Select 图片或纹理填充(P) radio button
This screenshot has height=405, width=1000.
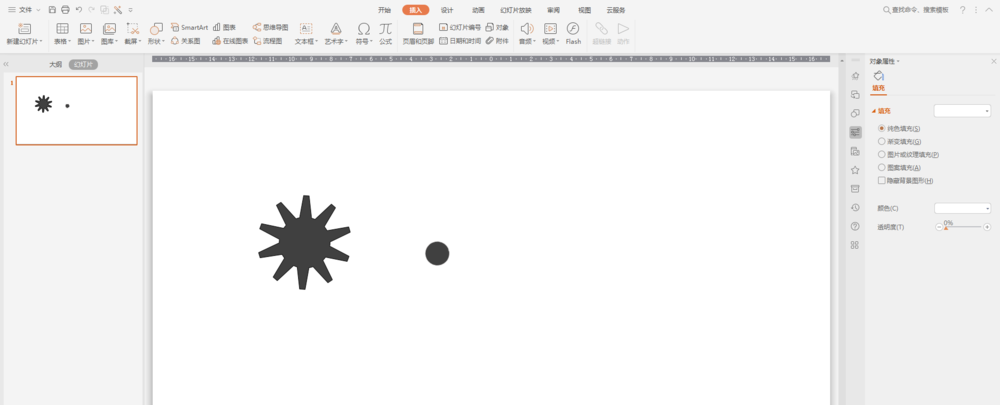[x=882, y=154]
